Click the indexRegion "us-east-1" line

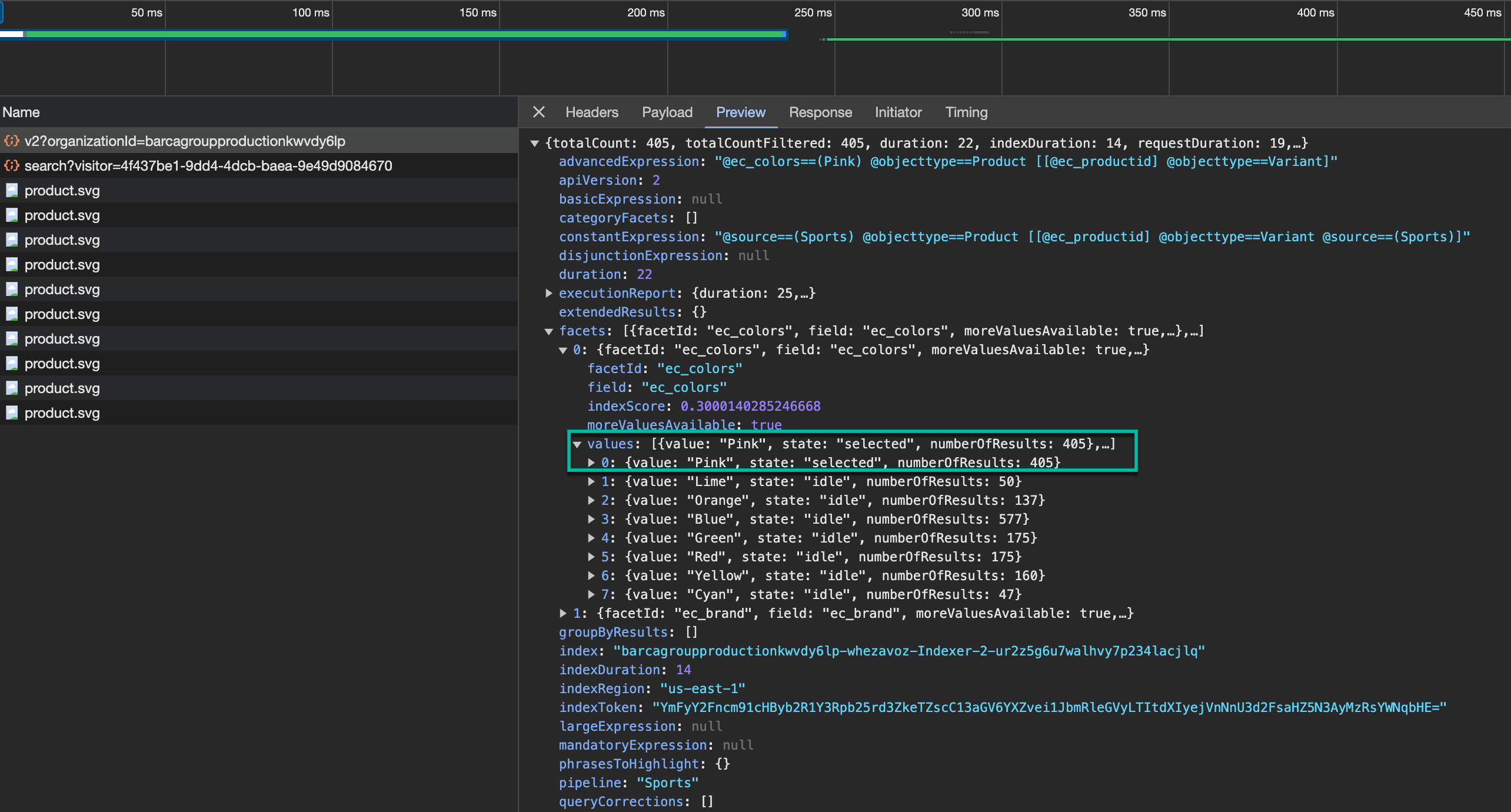pyautogui.click(x=652, y=688)
